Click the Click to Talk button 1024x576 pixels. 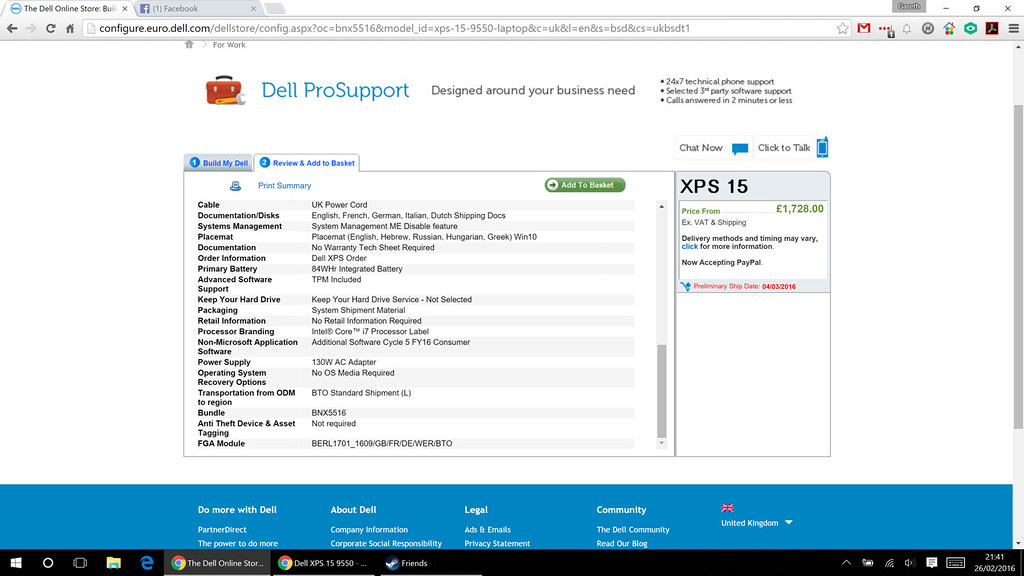click(792, 148)
